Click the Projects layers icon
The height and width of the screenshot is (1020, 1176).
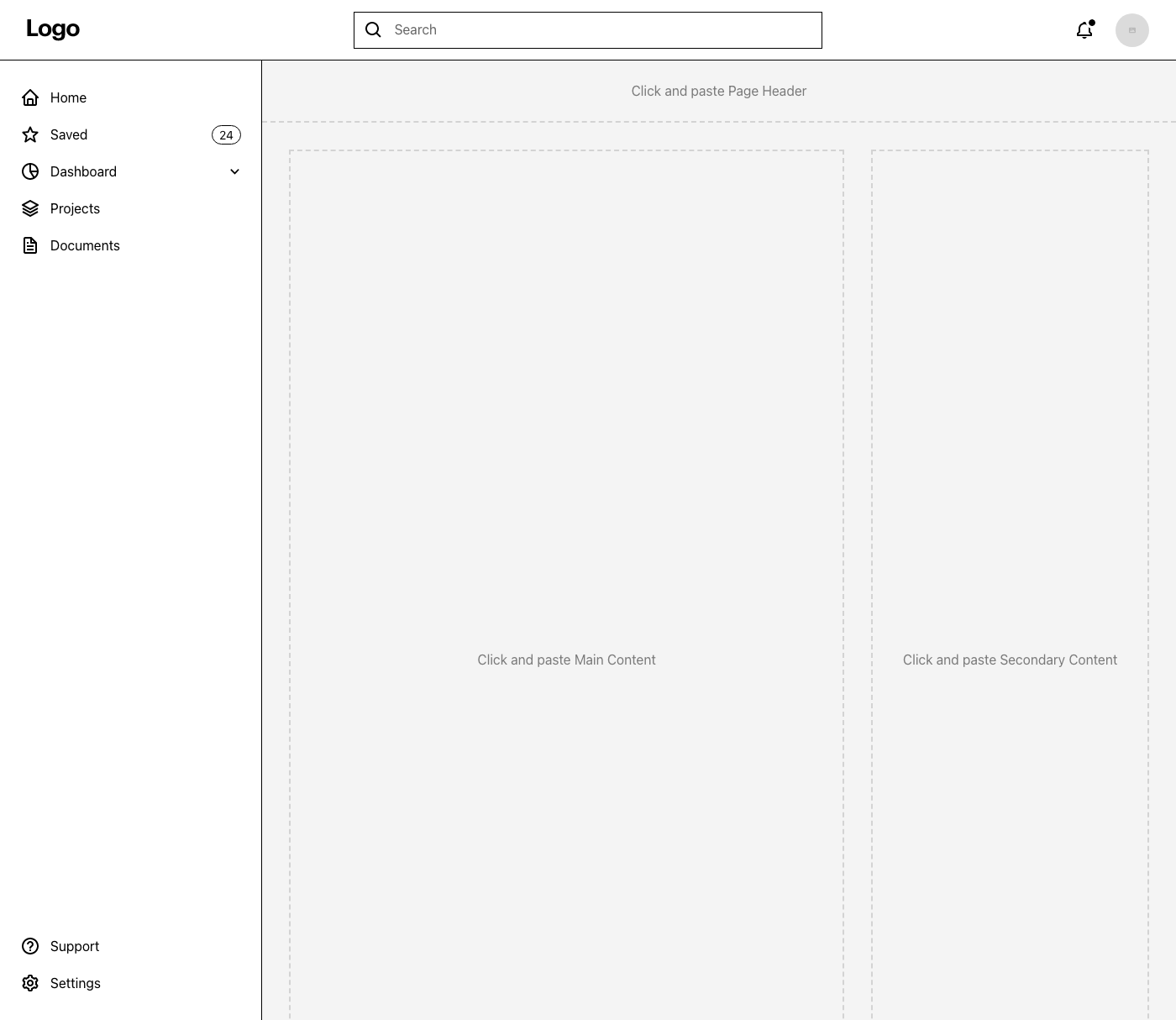coord(30,208)
